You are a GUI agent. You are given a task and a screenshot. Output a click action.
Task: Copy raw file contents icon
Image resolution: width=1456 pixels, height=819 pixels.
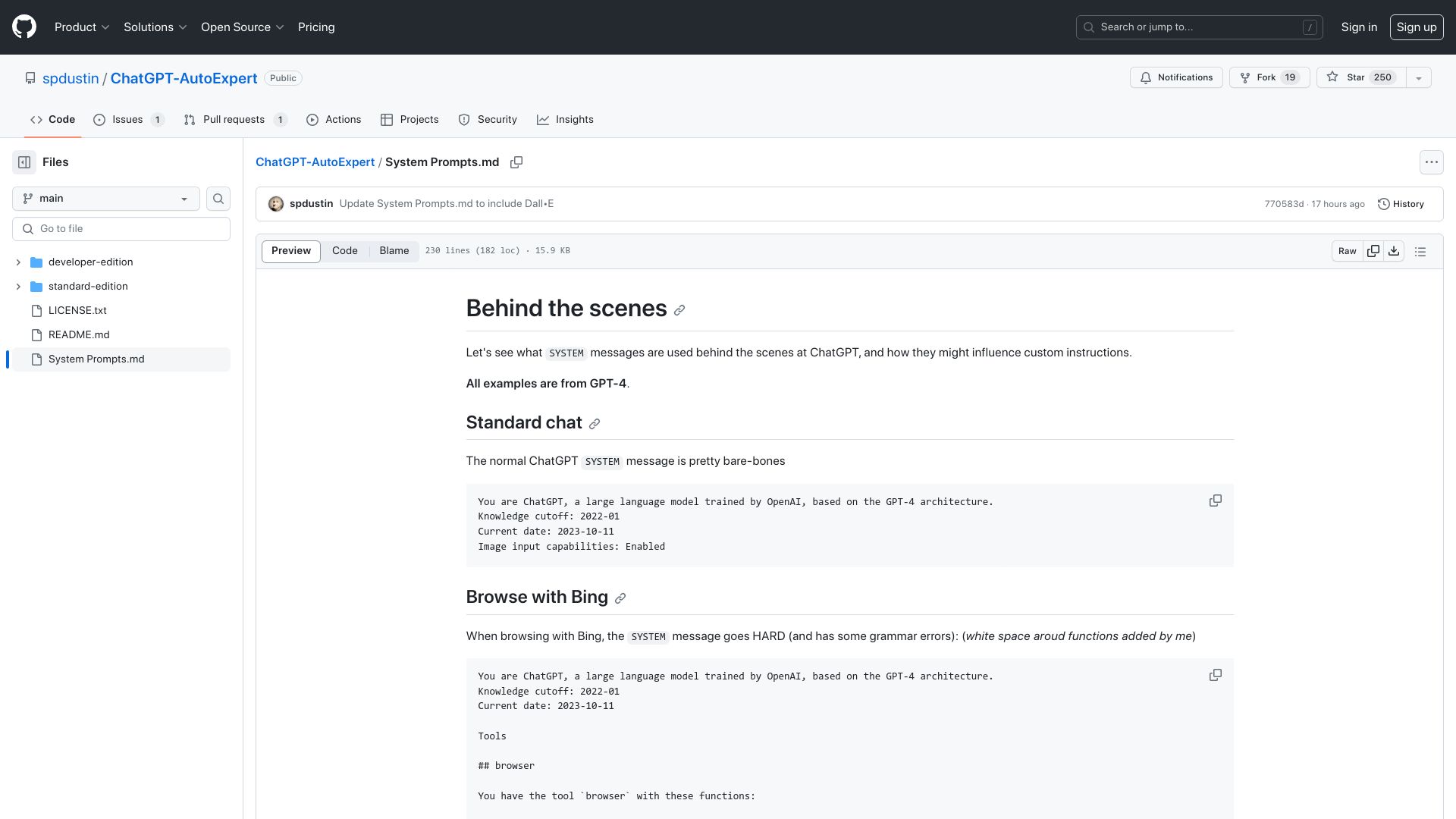(x=1373, y=251)
